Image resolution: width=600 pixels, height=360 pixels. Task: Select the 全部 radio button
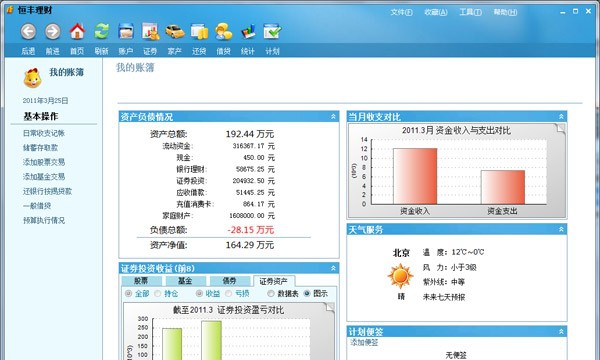128,293
